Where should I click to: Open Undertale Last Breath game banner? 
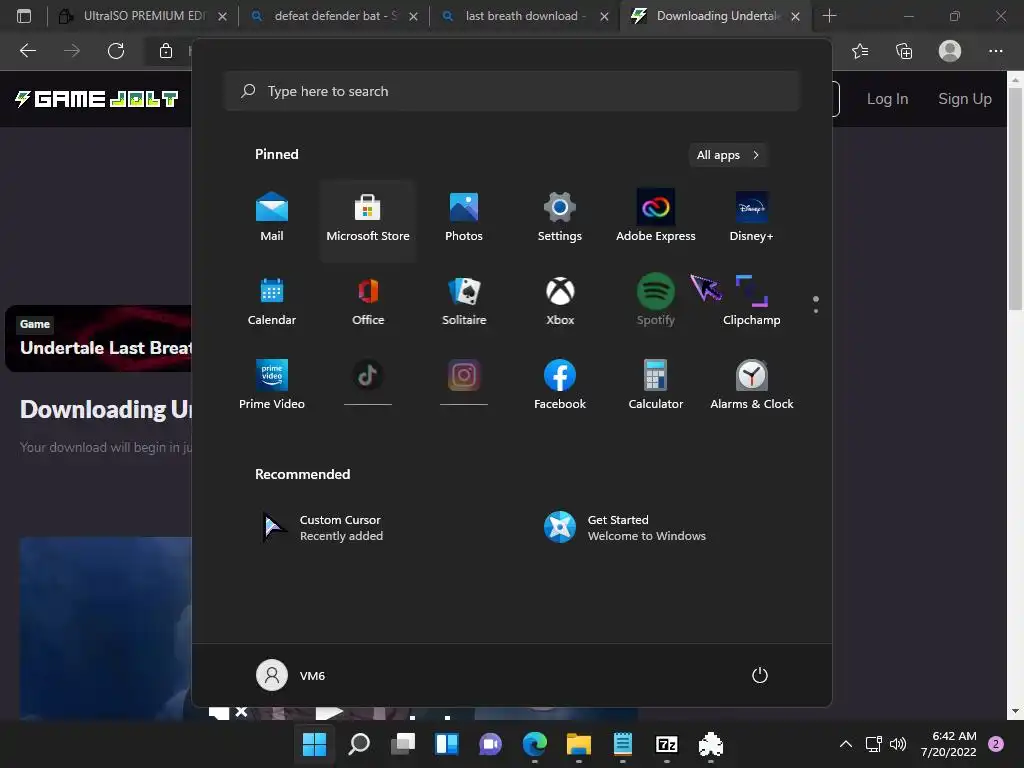(99, 338)
